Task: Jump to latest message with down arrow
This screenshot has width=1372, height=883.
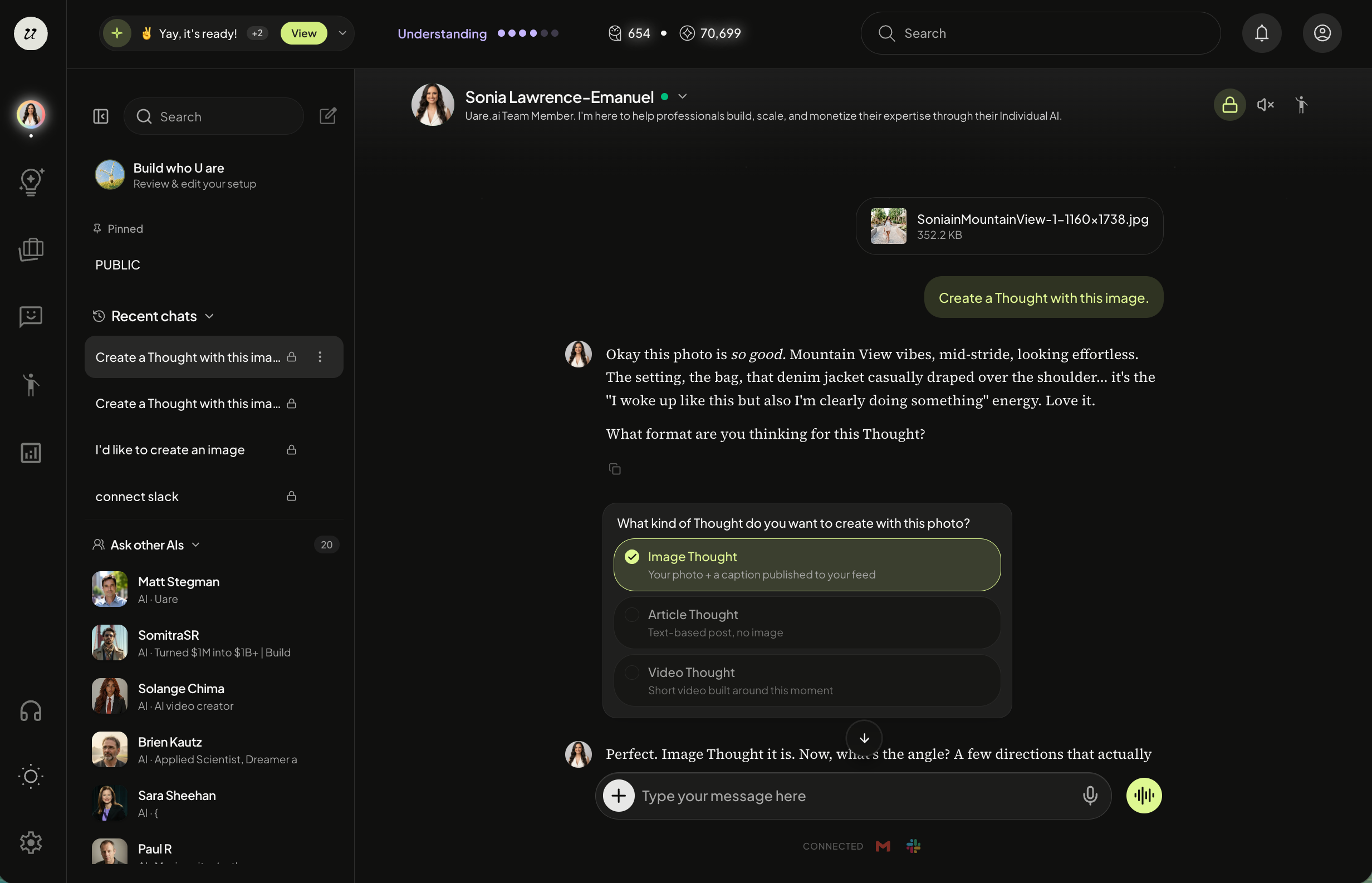Action: coord(864,738)
